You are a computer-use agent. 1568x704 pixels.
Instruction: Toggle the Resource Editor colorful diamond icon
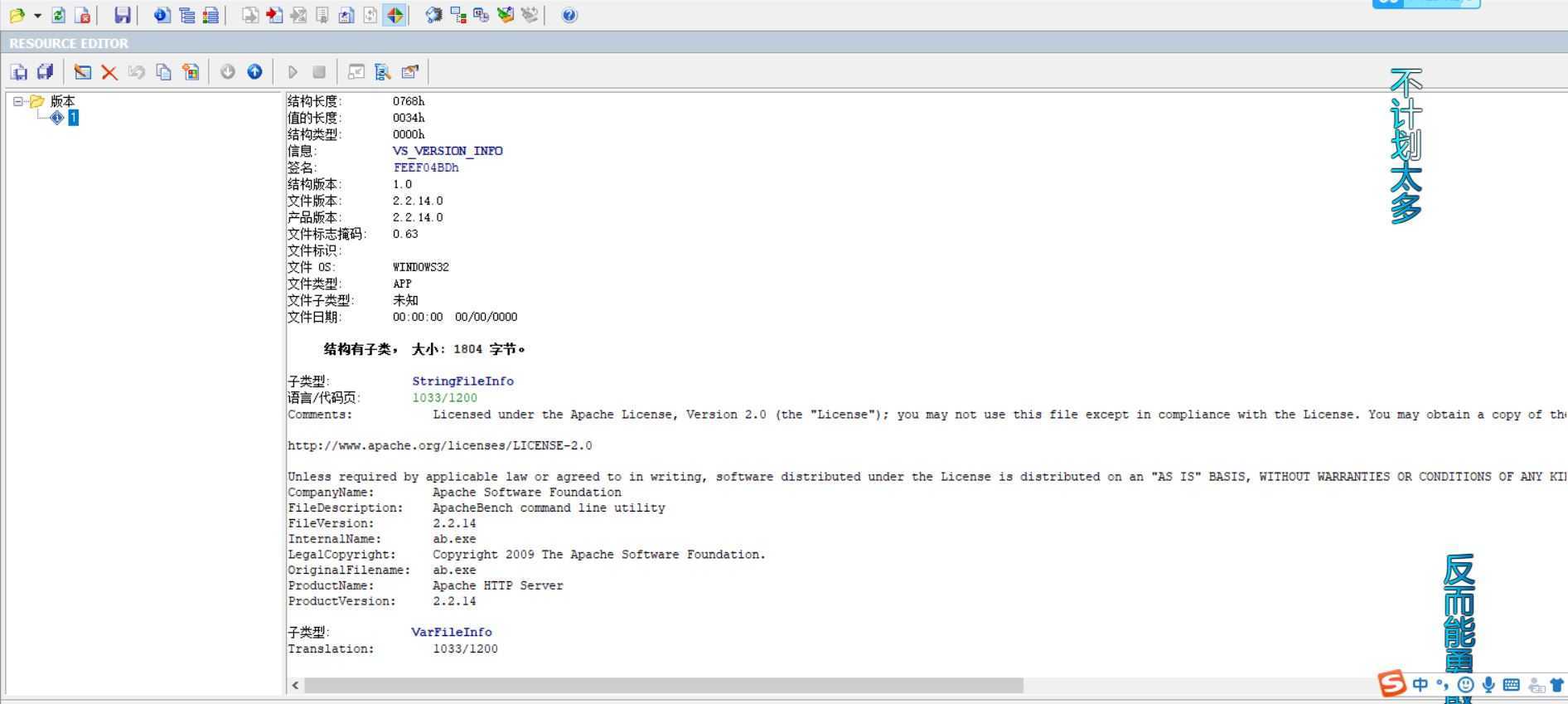pos(394,15)
